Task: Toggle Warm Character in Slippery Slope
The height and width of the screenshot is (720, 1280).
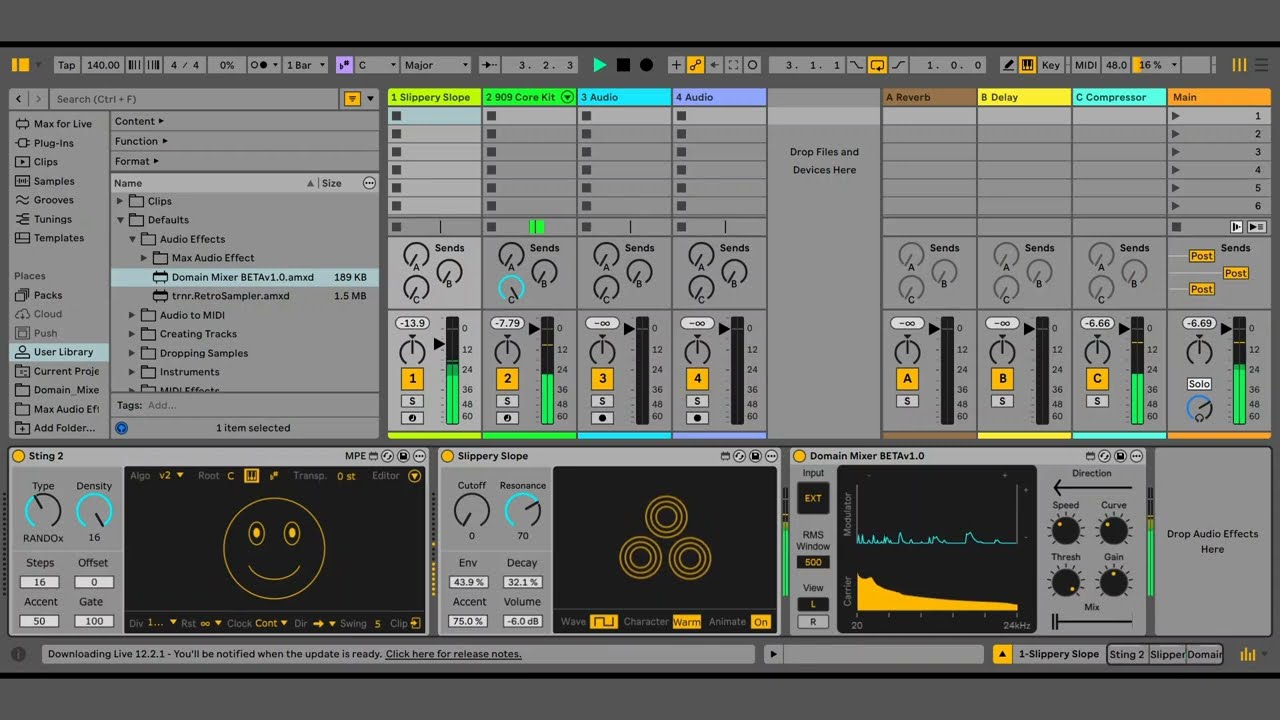Action: [x=687, y=622]
